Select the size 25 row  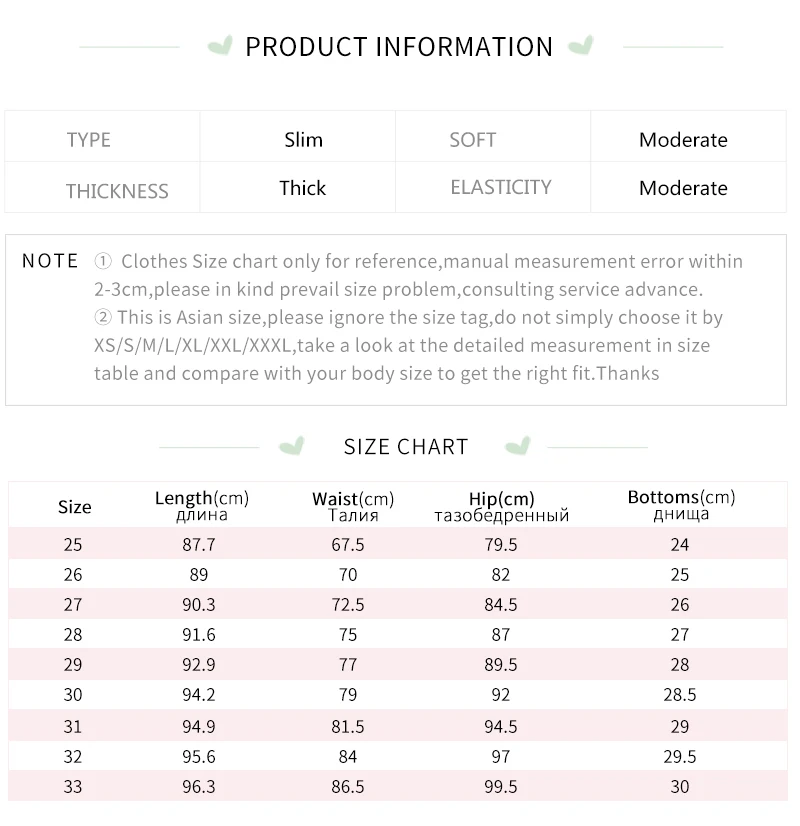click(398, 544)
